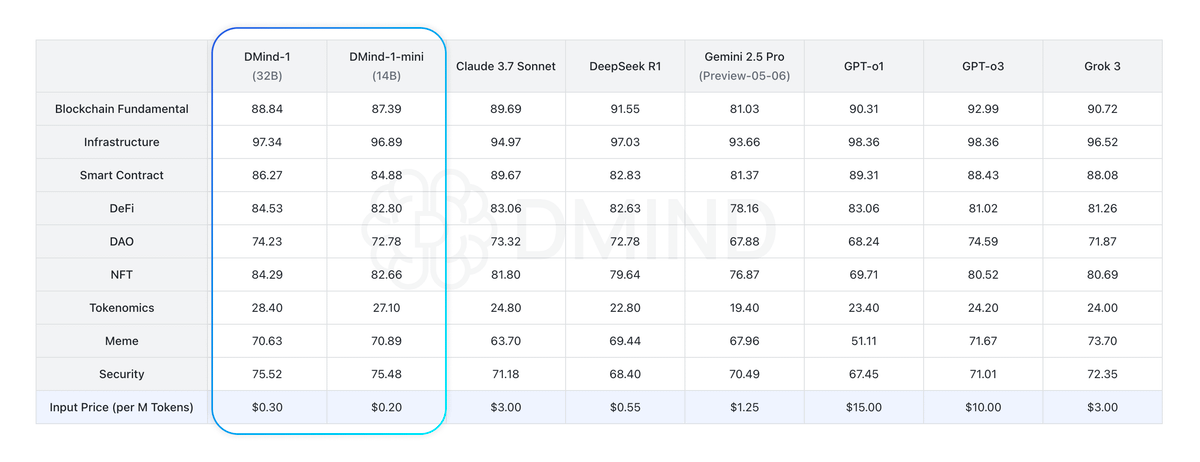Viewport: 1200px width, 462px height.
Task: Click the 91.55 DeepSeek R1 cell
Action: tap(625, 108)
